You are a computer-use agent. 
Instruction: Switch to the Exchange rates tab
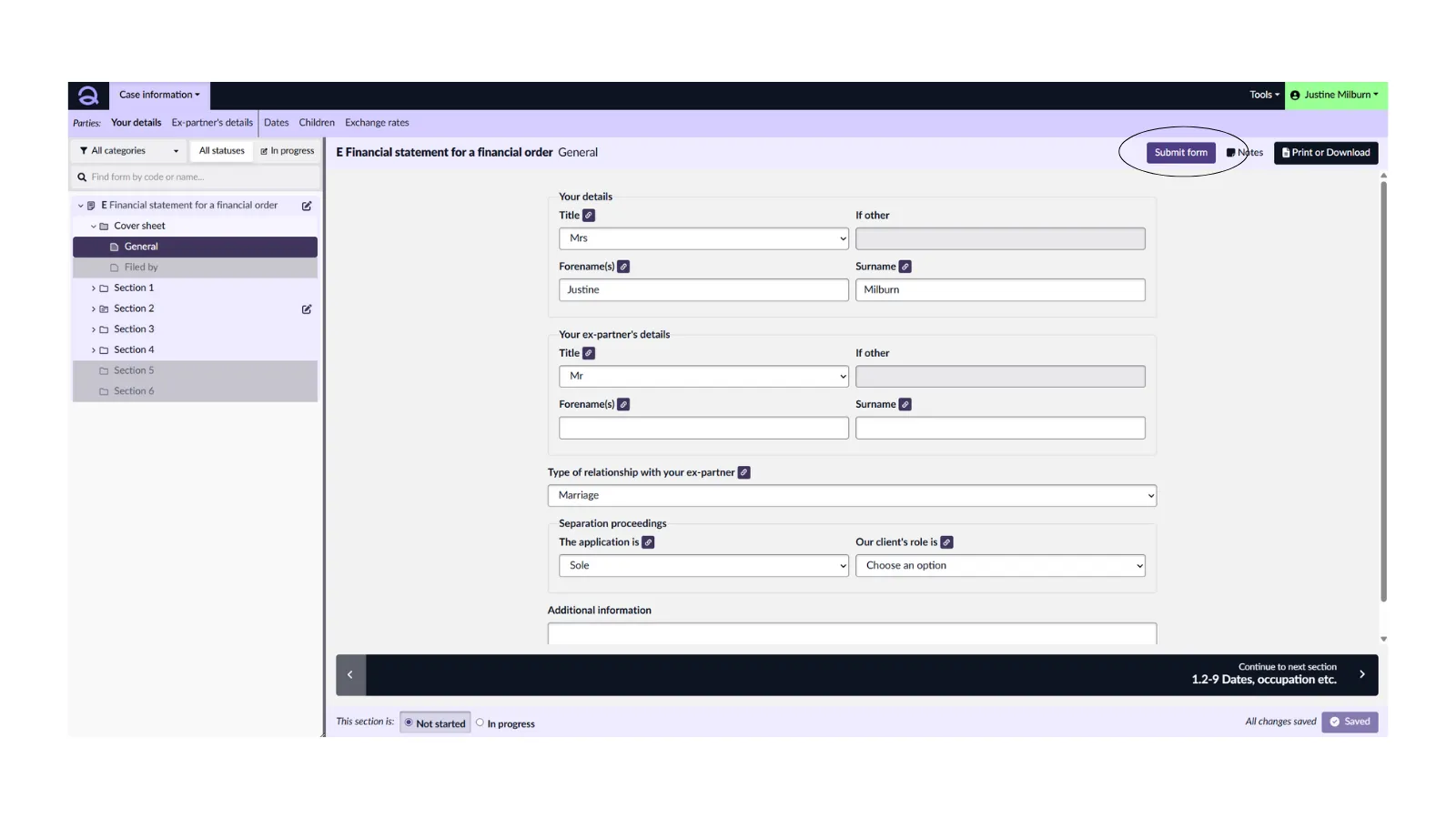point(377,123)
